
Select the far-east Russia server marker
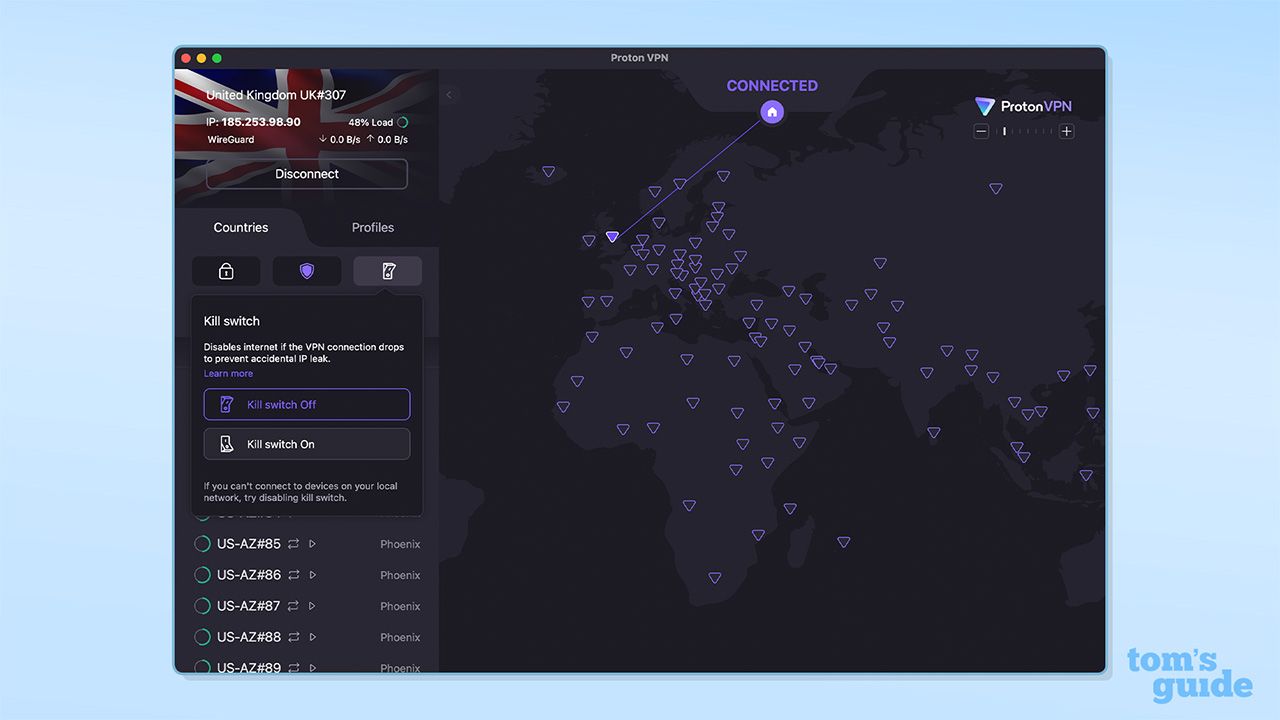click(996, 188)
